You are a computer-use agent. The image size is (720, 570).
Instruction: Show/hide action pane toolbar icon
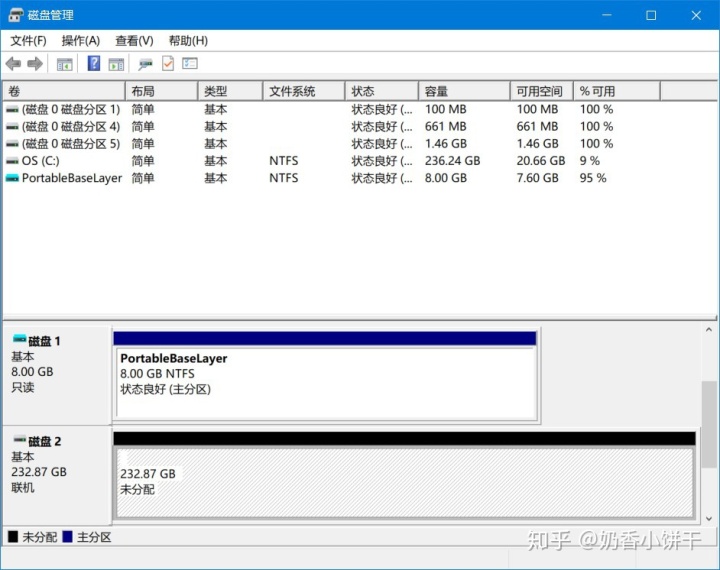pyautogui.click(x=116, y=64)
